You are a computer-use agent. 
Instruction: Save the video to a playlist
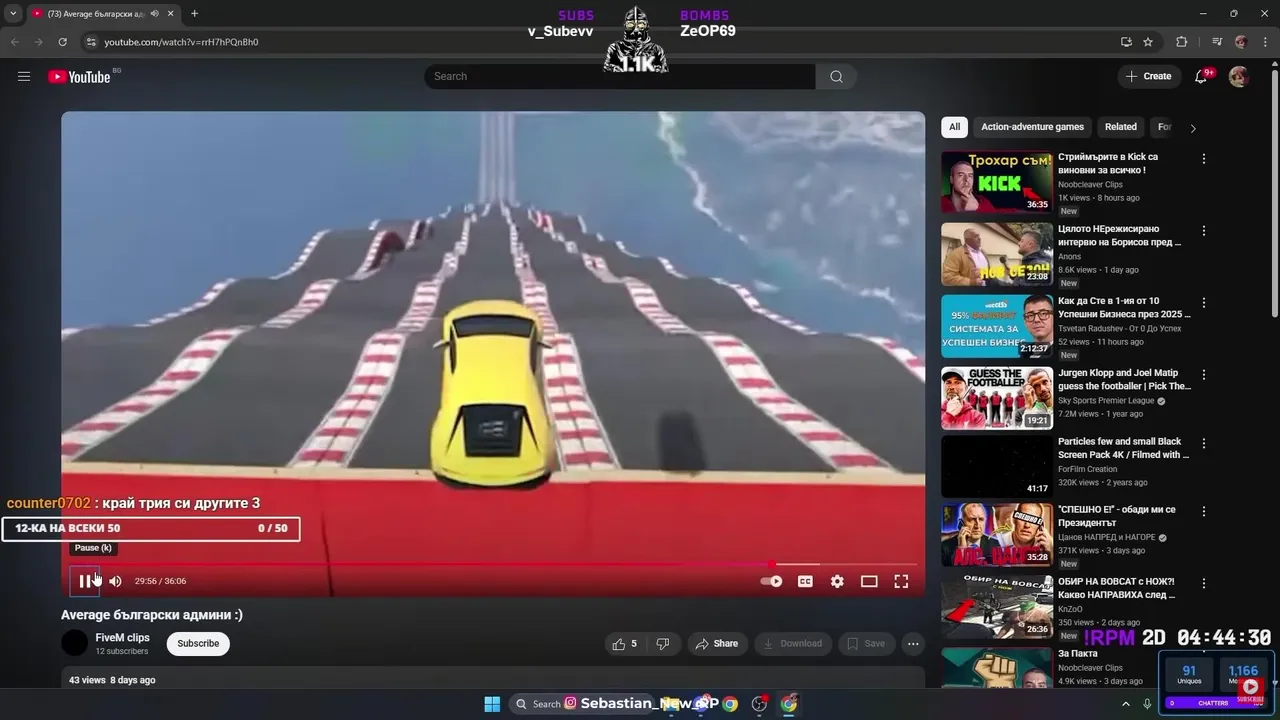[865, 644]
